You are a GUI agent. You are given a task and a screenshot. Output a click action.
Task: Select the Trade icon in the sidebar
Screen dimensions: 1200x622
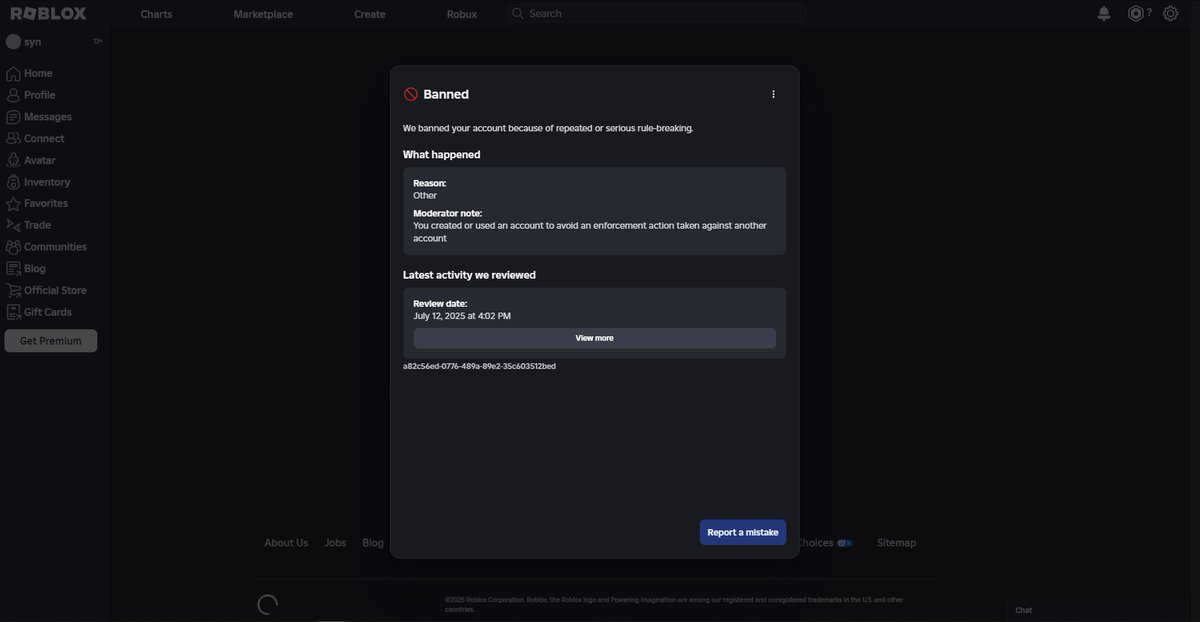11,223
